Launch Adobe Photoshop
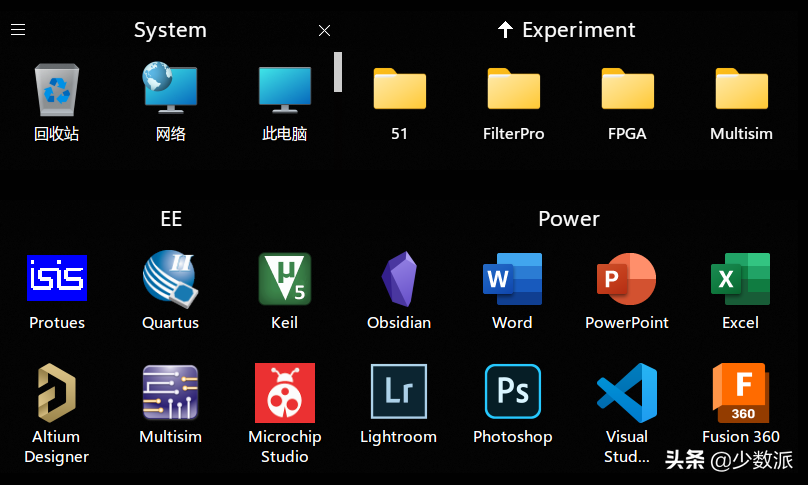 pyautogui.click(x=512, y=392)
